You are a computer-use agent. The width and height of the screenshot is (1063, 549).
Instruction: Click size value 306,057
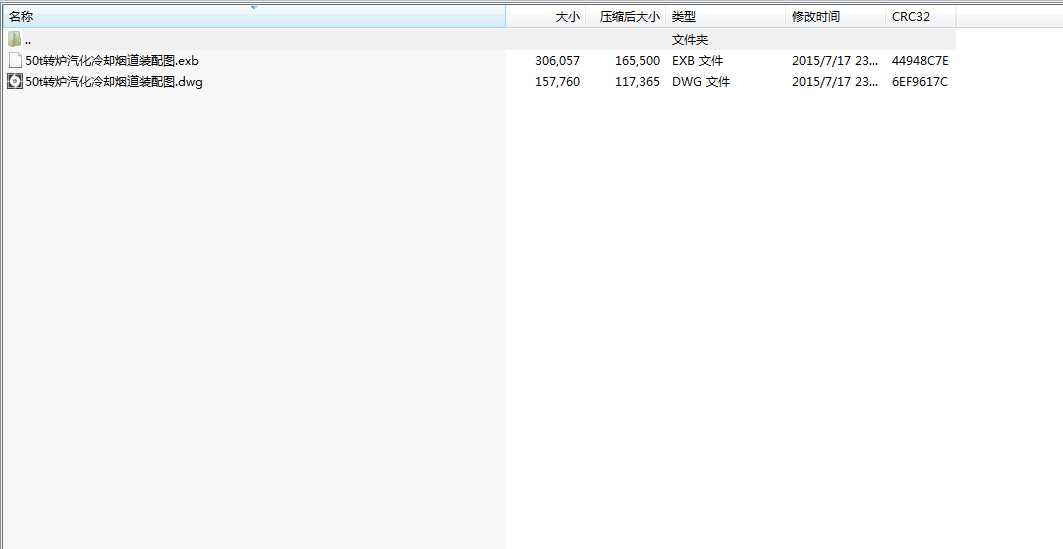[x=557, y=61]
